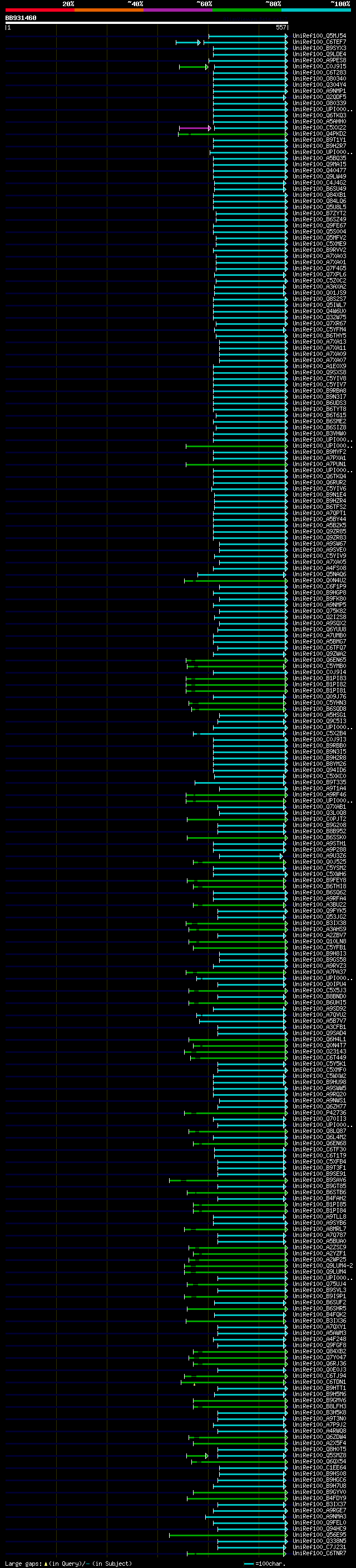This screenshot has height=1568, width=356.
Task: Click the cyan 100char scale legend bar
Action: [x=249, y=1563]
